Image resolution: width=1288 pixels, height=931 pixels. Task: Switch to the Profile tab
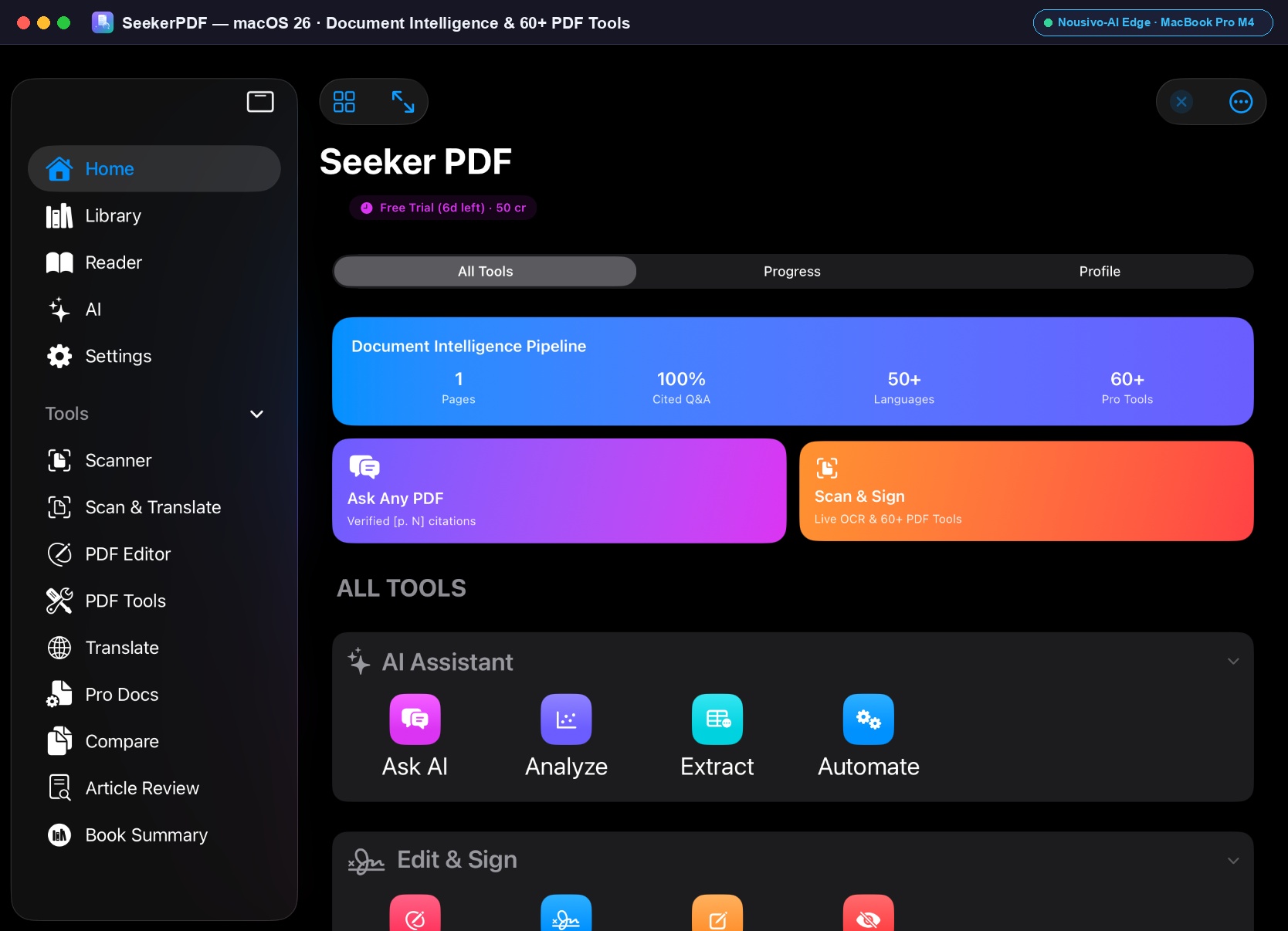click(1100, 272)
